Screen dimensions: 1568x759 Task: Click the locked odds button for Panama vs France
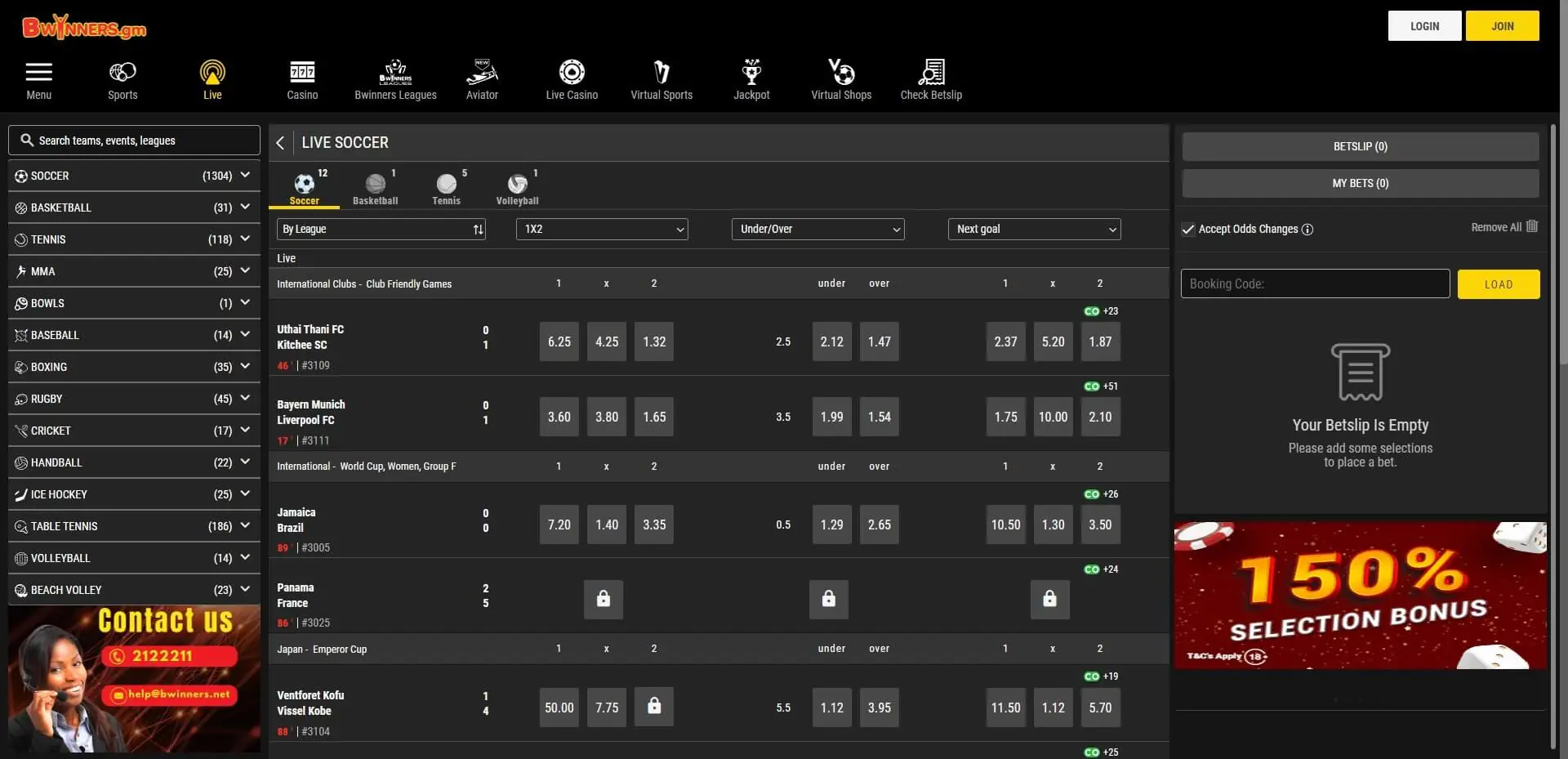pyautogui.click(x=604, y=600)
